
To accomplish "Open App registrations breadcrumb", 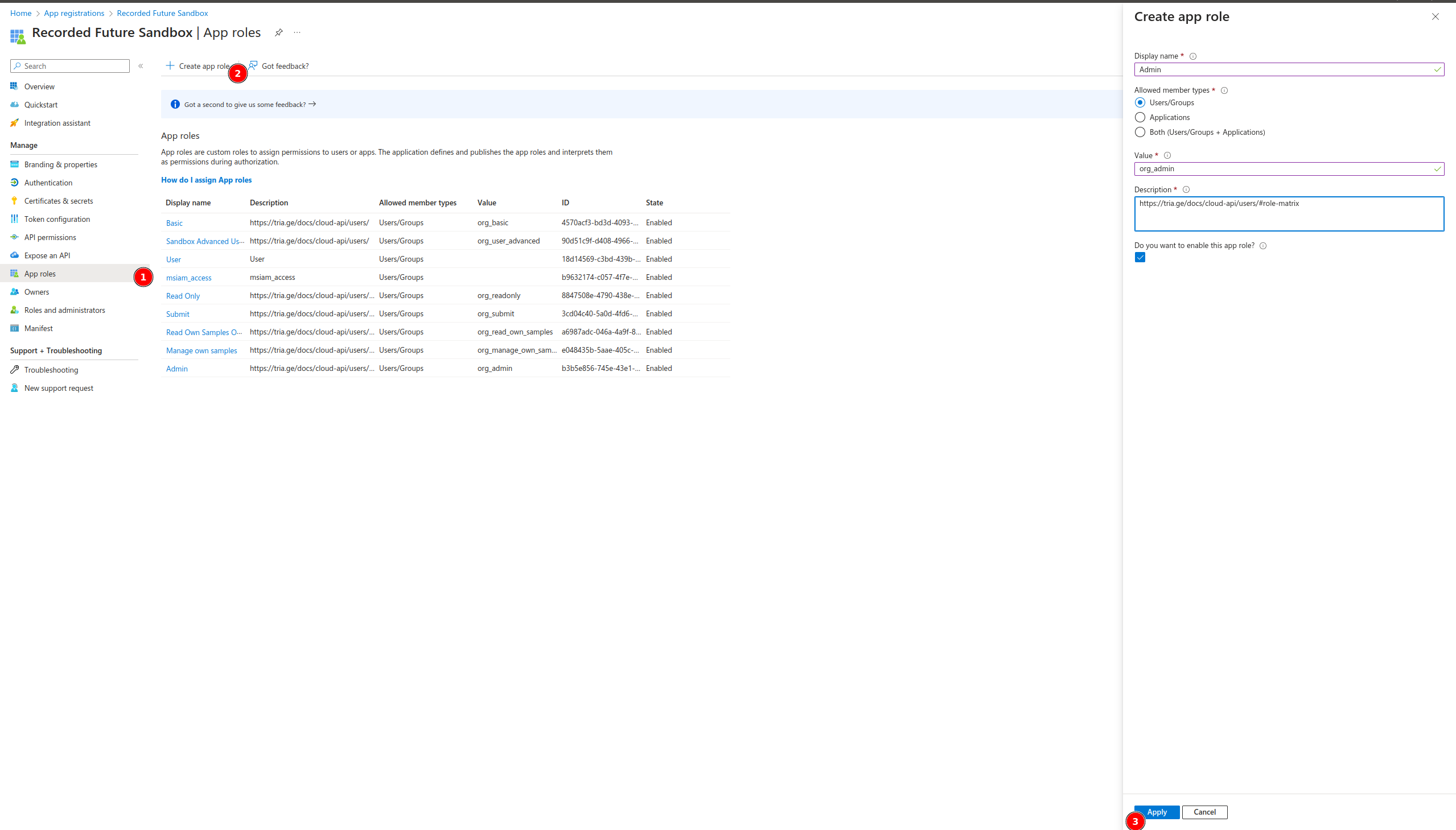I will 73,13.
